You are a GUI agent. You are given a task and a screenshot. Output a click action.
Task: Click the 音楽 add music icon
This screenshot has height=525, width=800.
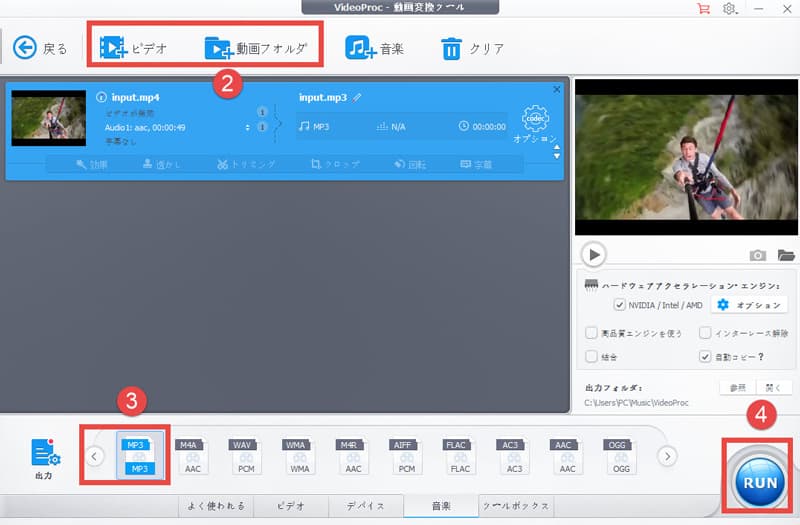coord(360,47)
